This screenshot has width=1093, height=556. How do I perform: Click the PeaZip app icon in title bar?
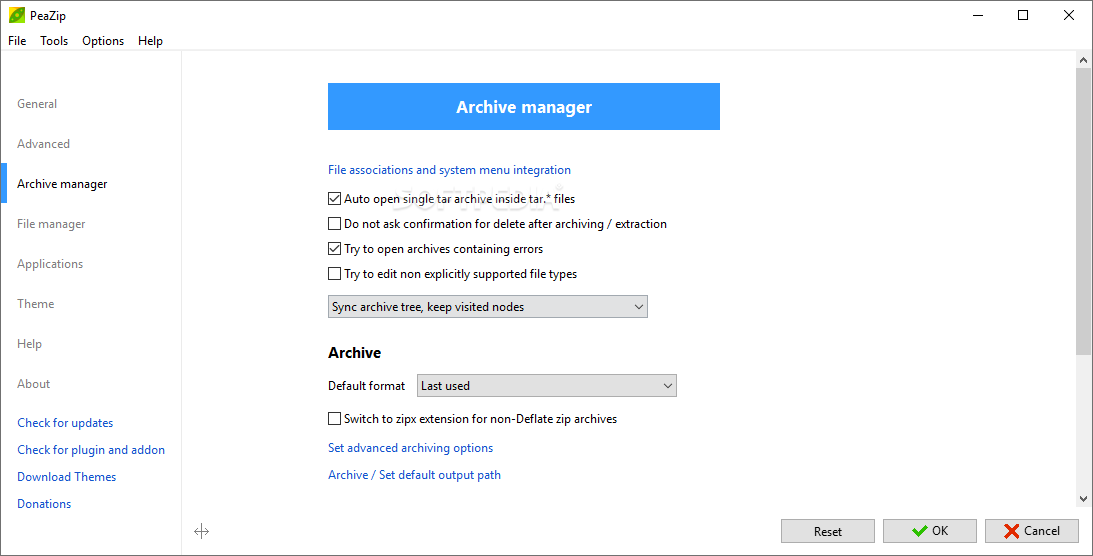click(x=17, y=15)
